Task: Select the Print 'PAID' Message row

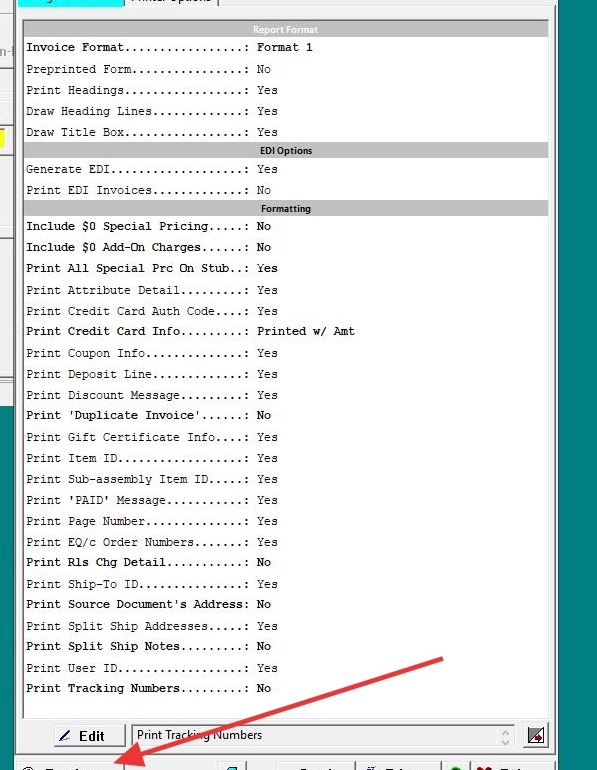Action: click(x=286, y=500)
